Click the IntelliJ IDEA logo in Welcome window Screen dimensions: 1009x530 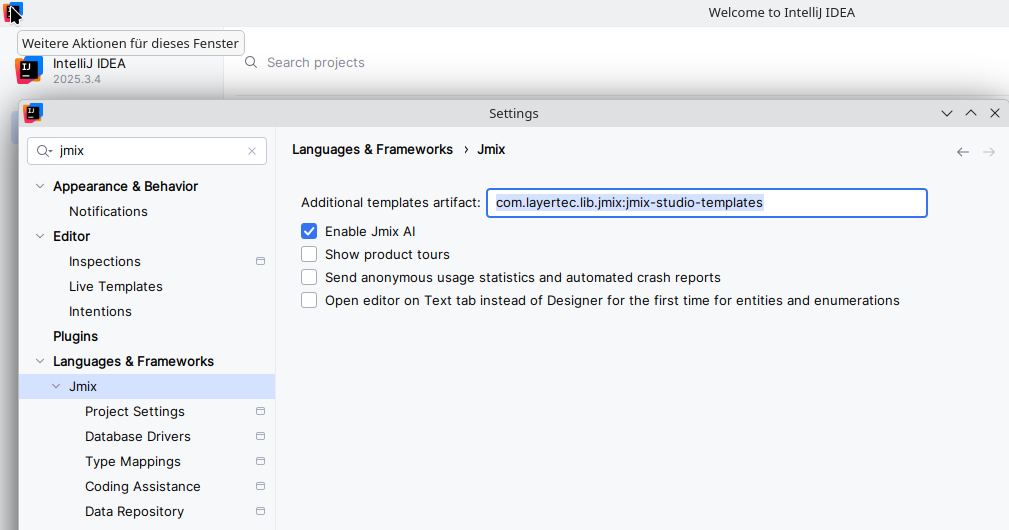tap(29, 70)
